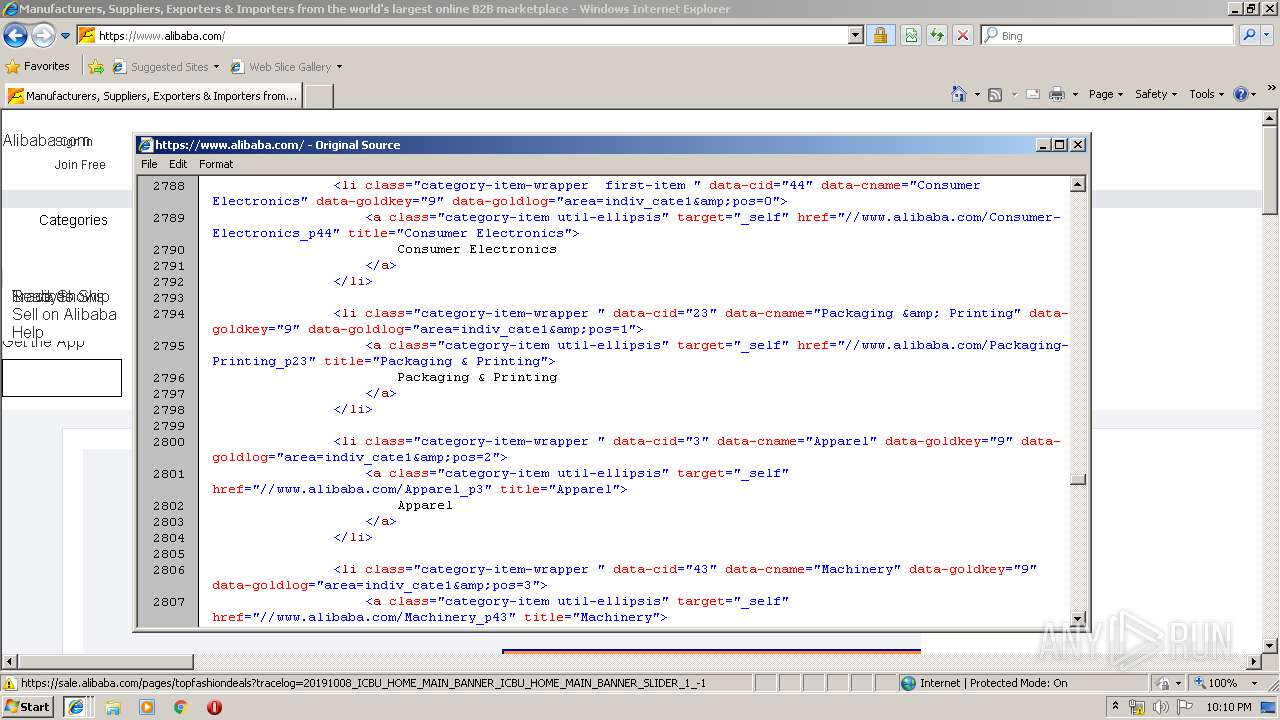The image size is (1280, 720).
Task: Click source line number 2788
Action: (168, 185)
